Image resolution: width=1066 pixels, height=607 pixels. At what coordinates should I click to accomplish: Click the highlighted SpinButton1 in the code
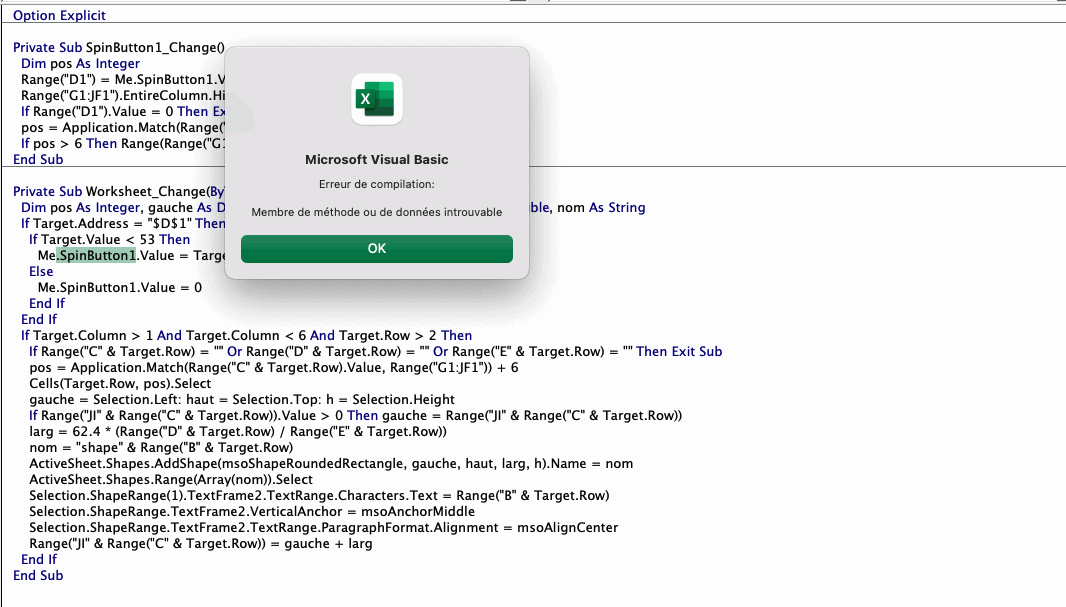97,256
